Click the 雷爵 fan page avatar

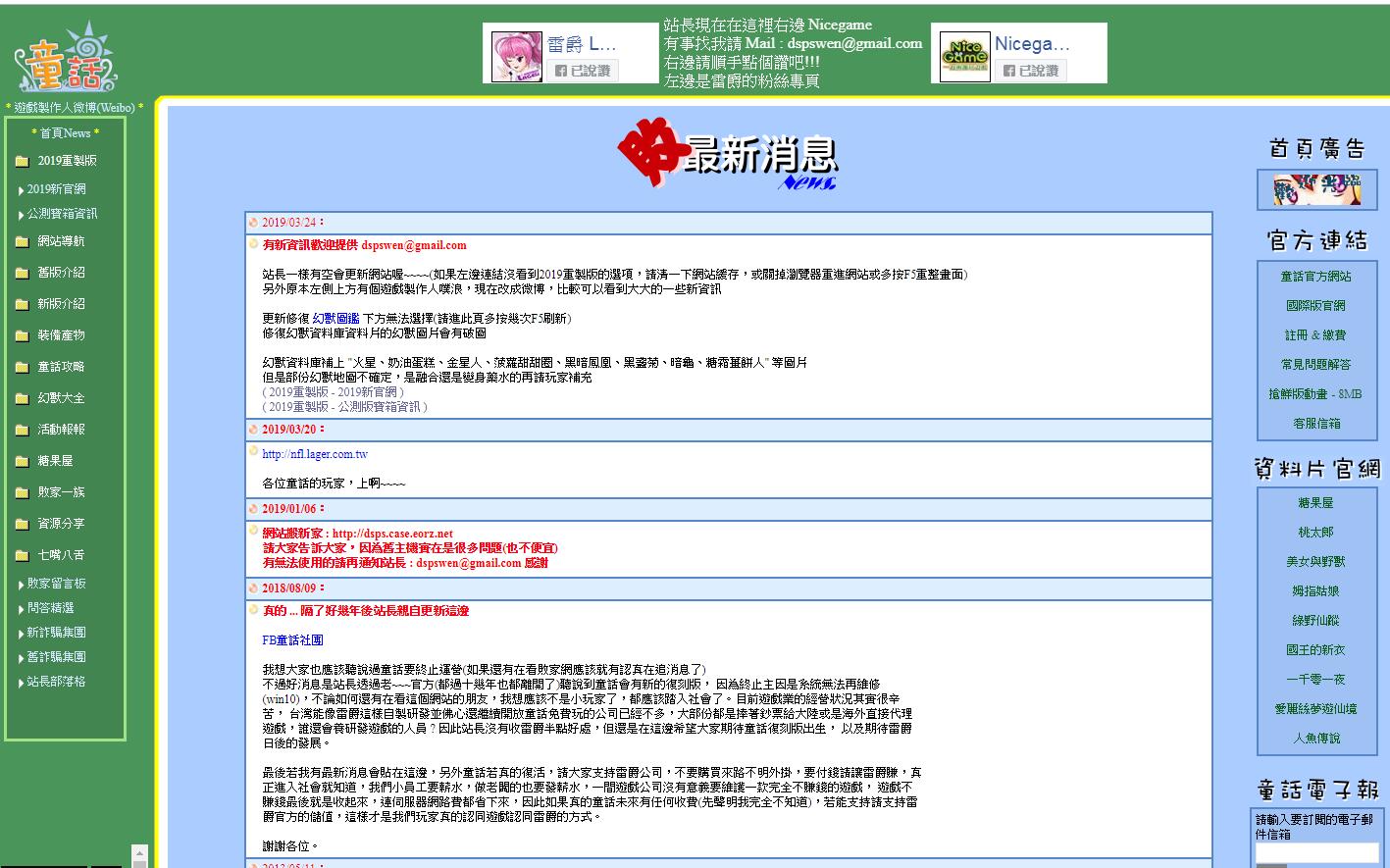click(x=516, y=57)
